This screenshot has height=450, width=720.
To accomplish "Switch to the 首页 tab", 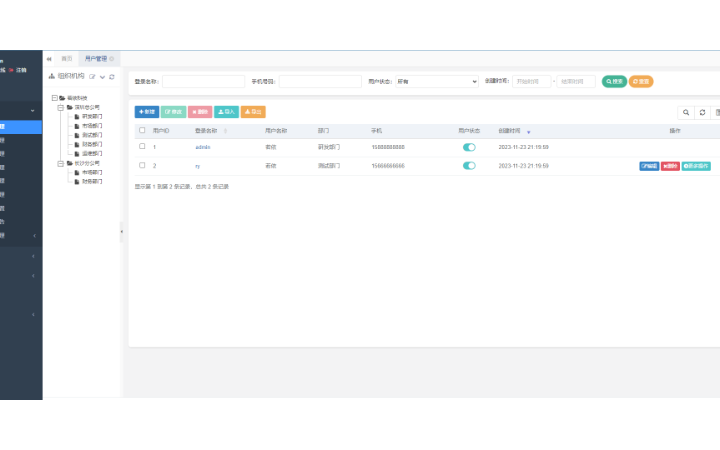I will click(67, 59).
